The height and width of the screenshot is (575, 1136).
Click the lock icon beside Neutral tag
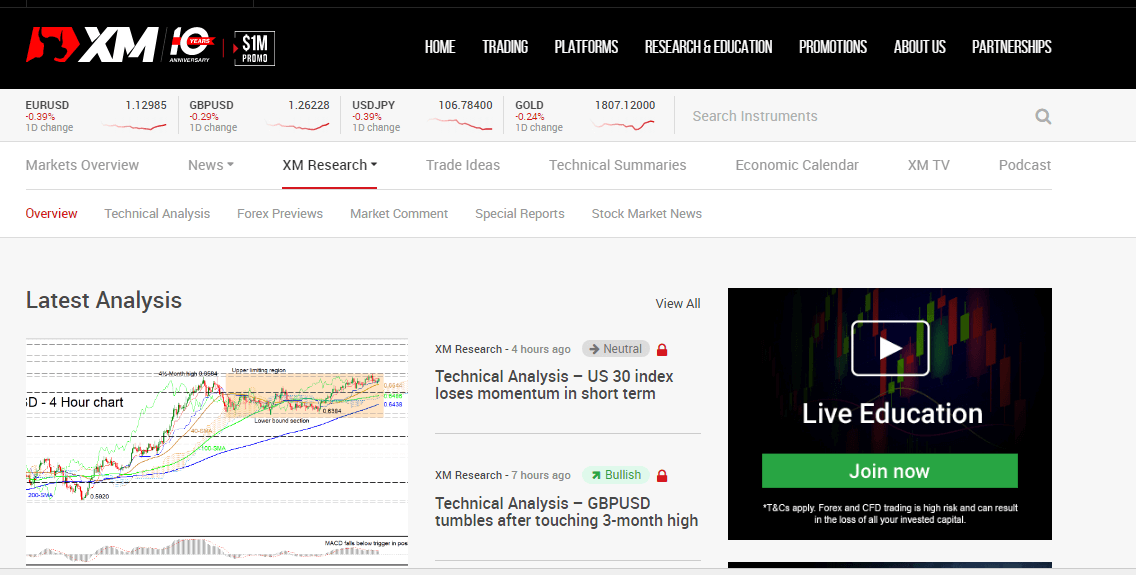(x=661, y=350)
